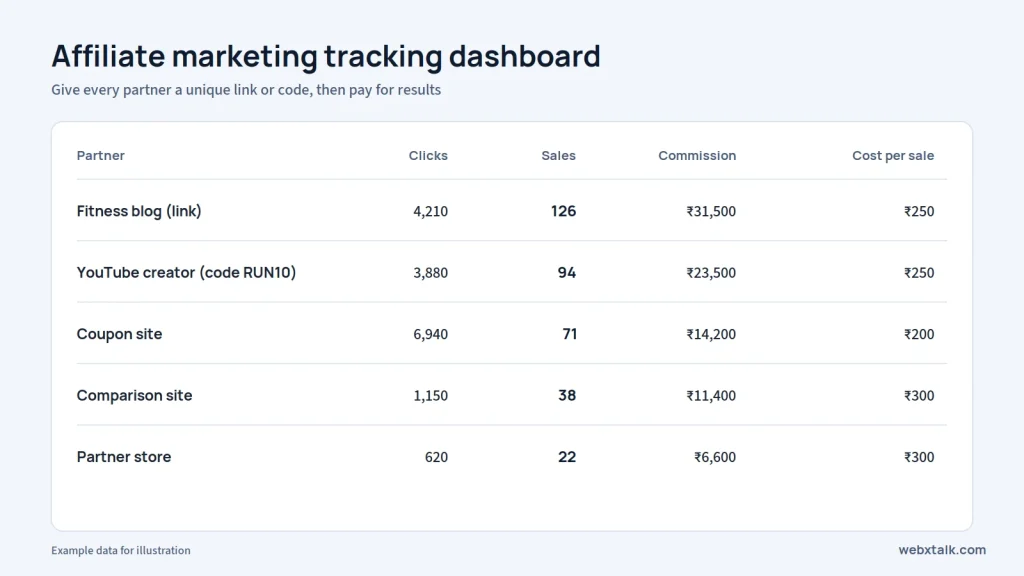Click the 38 sales value
The width and height of the screenshot is (1024, 576).
tap(567, 395)
